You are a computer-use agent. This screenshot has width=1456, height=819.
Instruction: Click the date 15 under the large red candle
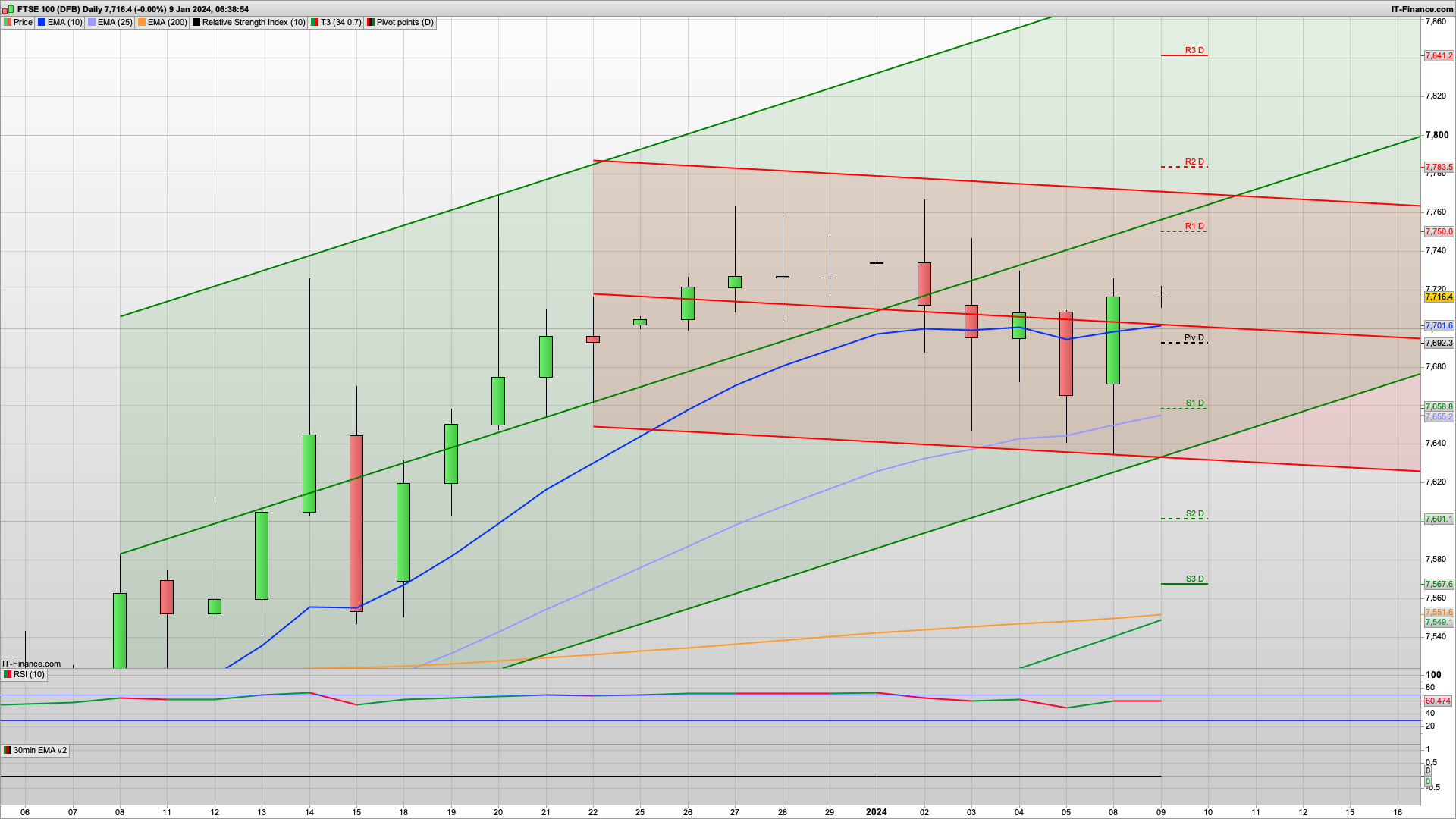click(x=356, y=811)
